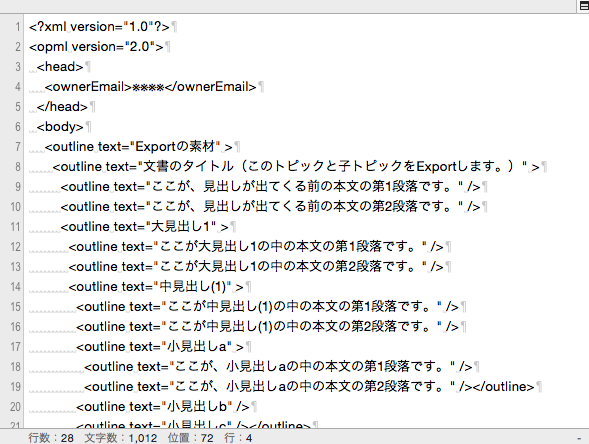Click the '前の本文の第1段落です' line
The width and height of the screenshot is (589, 444).
[270, 186]
